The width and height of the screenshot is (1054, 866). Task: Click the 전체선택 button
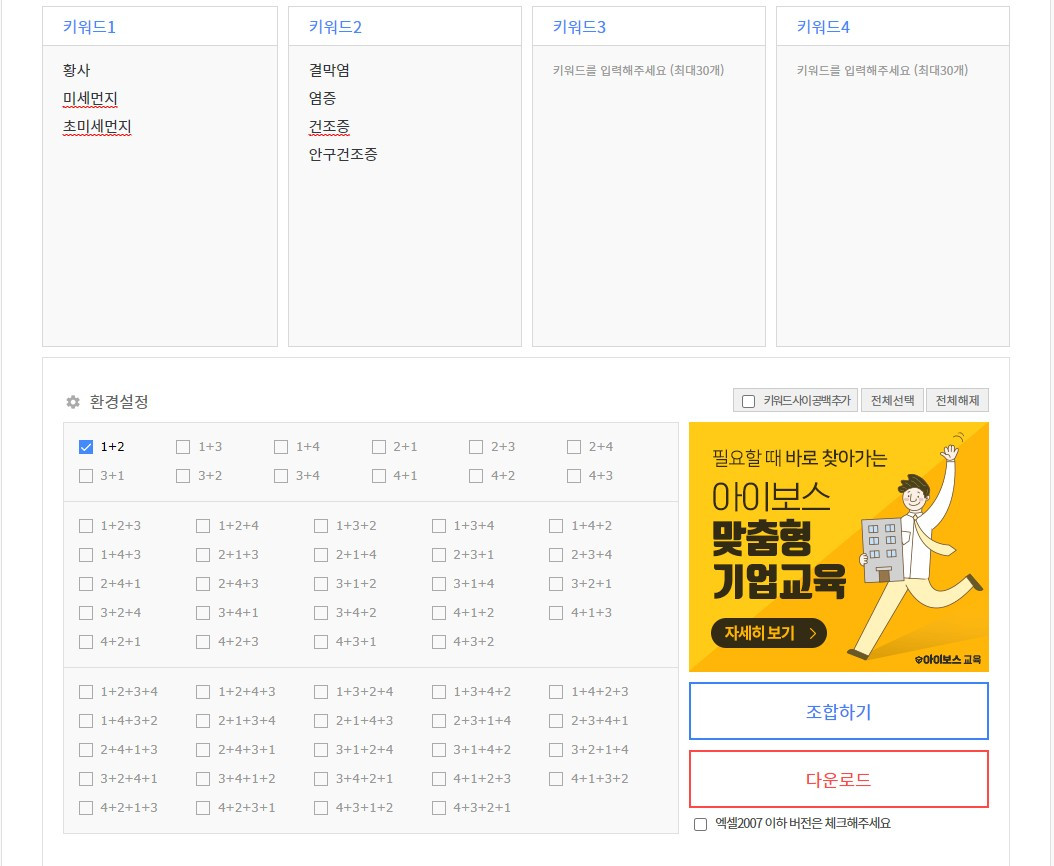point(893,401)
